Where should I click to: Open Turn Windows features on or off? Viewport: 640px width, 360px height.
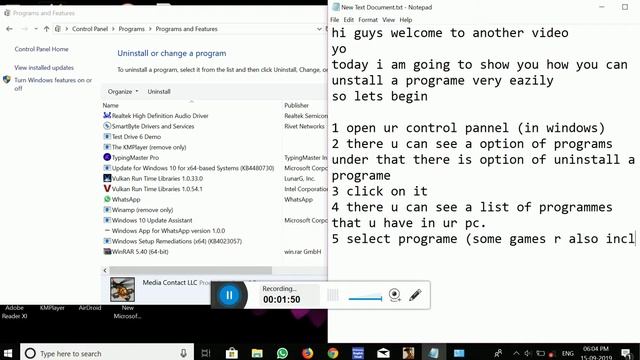click(53, 84)
